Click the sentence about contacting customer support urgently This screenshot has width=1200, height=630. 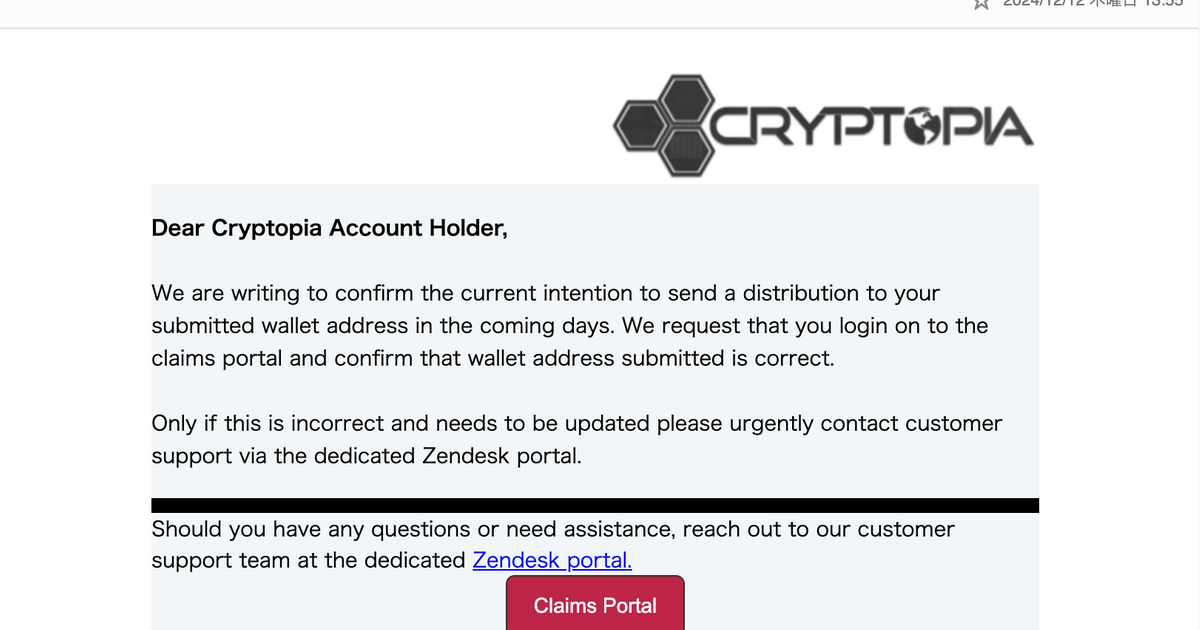click(x=576, y=439)
